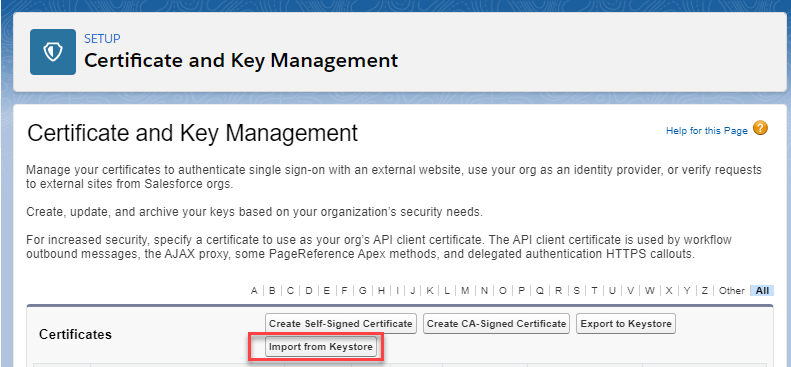Filter certificates by letter H
The height and width of the screenshot is (367, 791).
pos(381,291)
